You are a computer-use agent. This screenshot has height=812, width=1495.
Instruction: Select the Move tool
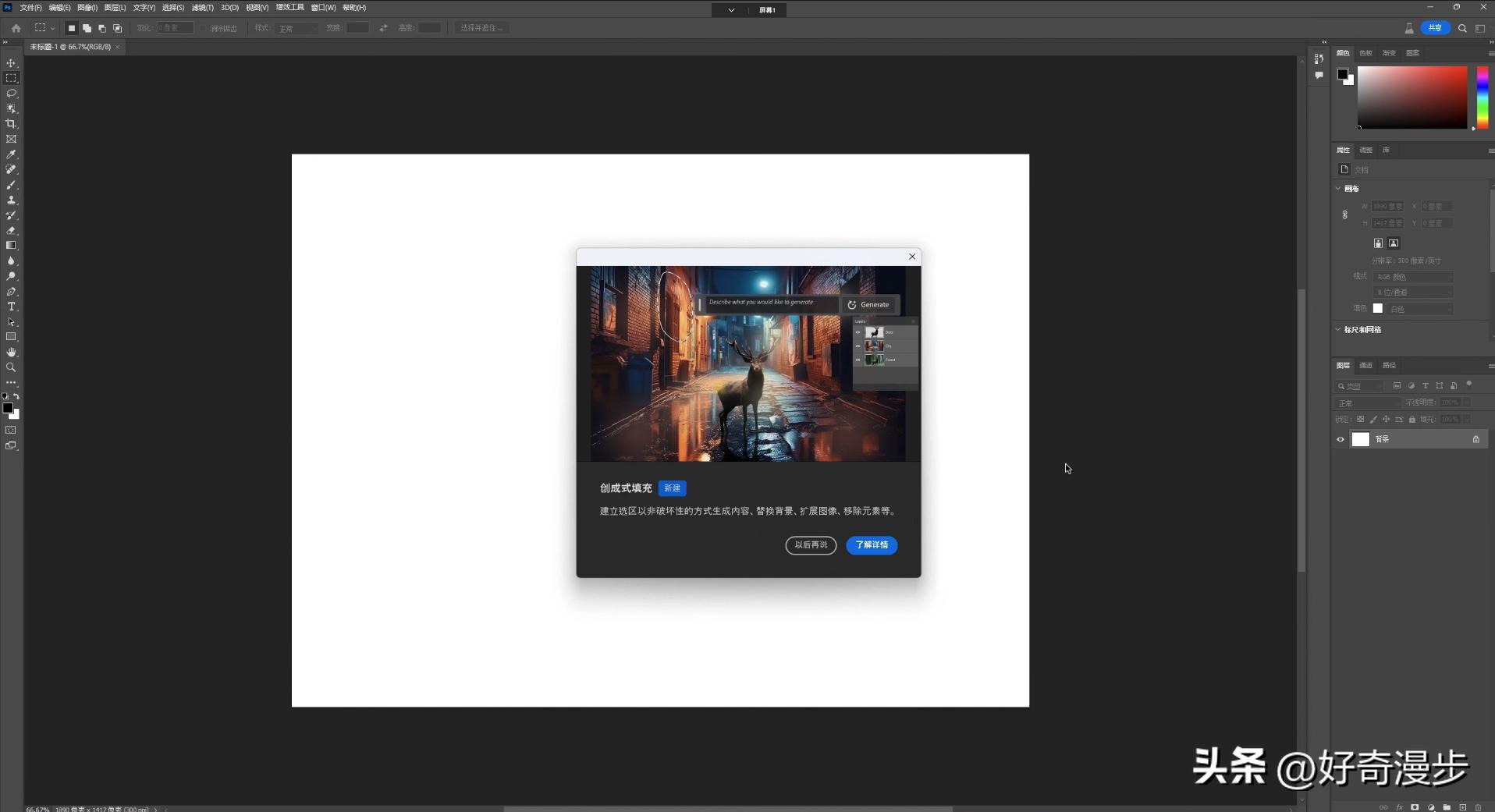[x=11, y=63]
